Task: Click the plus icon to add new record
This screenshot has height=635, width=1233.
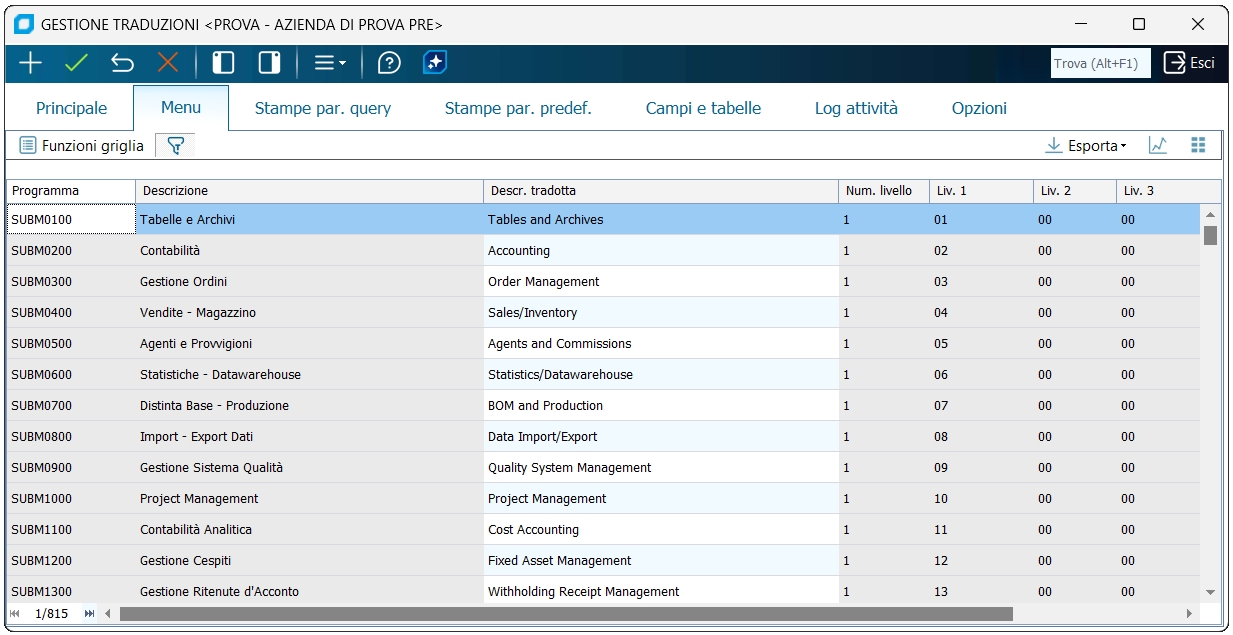Action: click(x=31, y=63)
